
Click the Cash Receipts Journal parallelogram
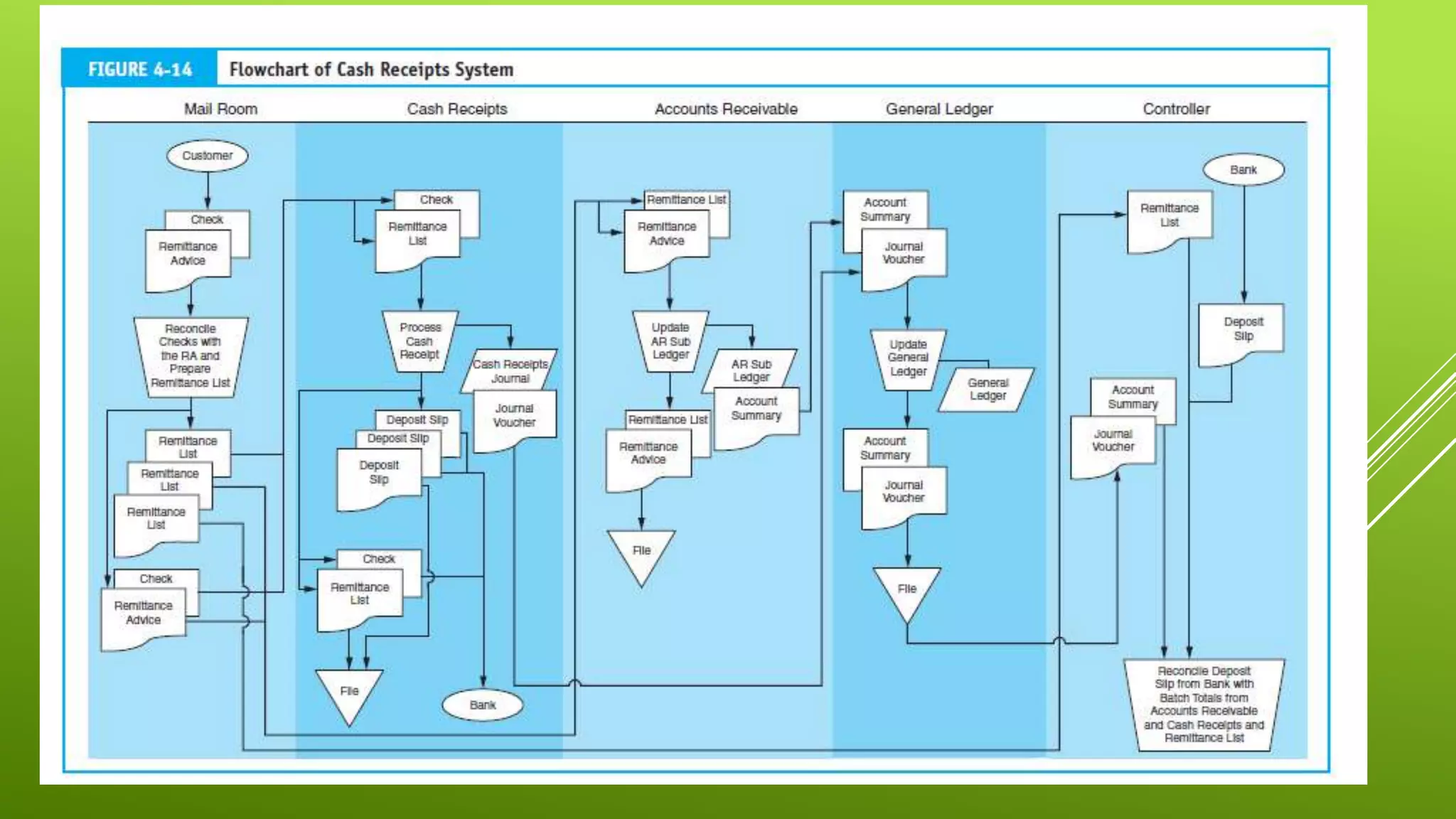tap(510, 370)
